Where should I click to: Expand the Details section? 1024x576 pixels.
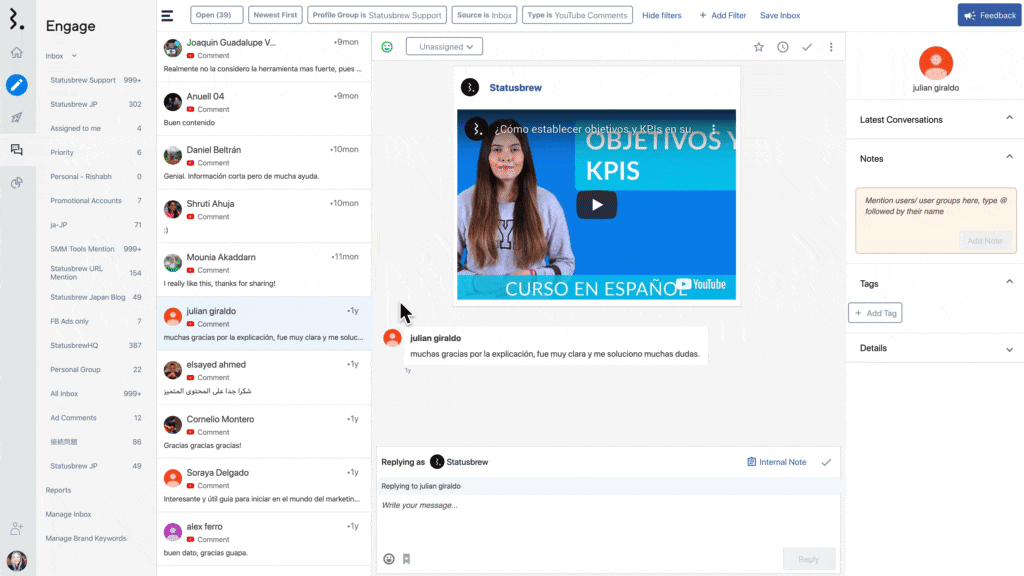pyautogui.click(x=1009, y=349)
